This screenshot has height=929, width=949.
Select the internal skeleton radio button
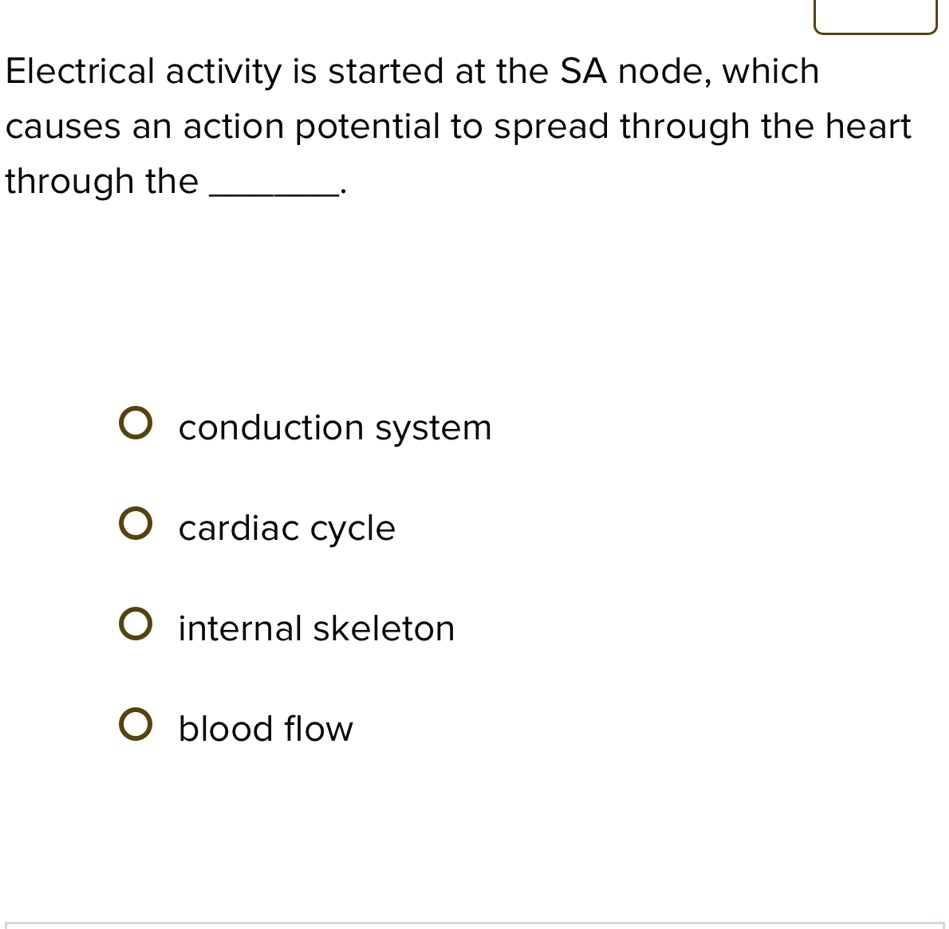pyautogui.click(x=137, y=624)
